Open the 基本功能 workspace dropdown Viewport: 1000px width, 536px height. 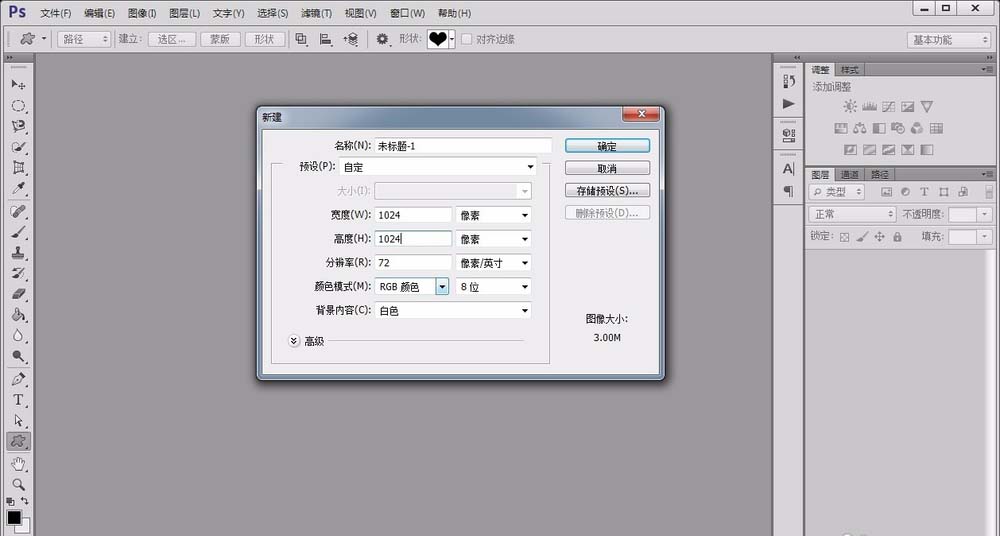(x=949, y=40)
